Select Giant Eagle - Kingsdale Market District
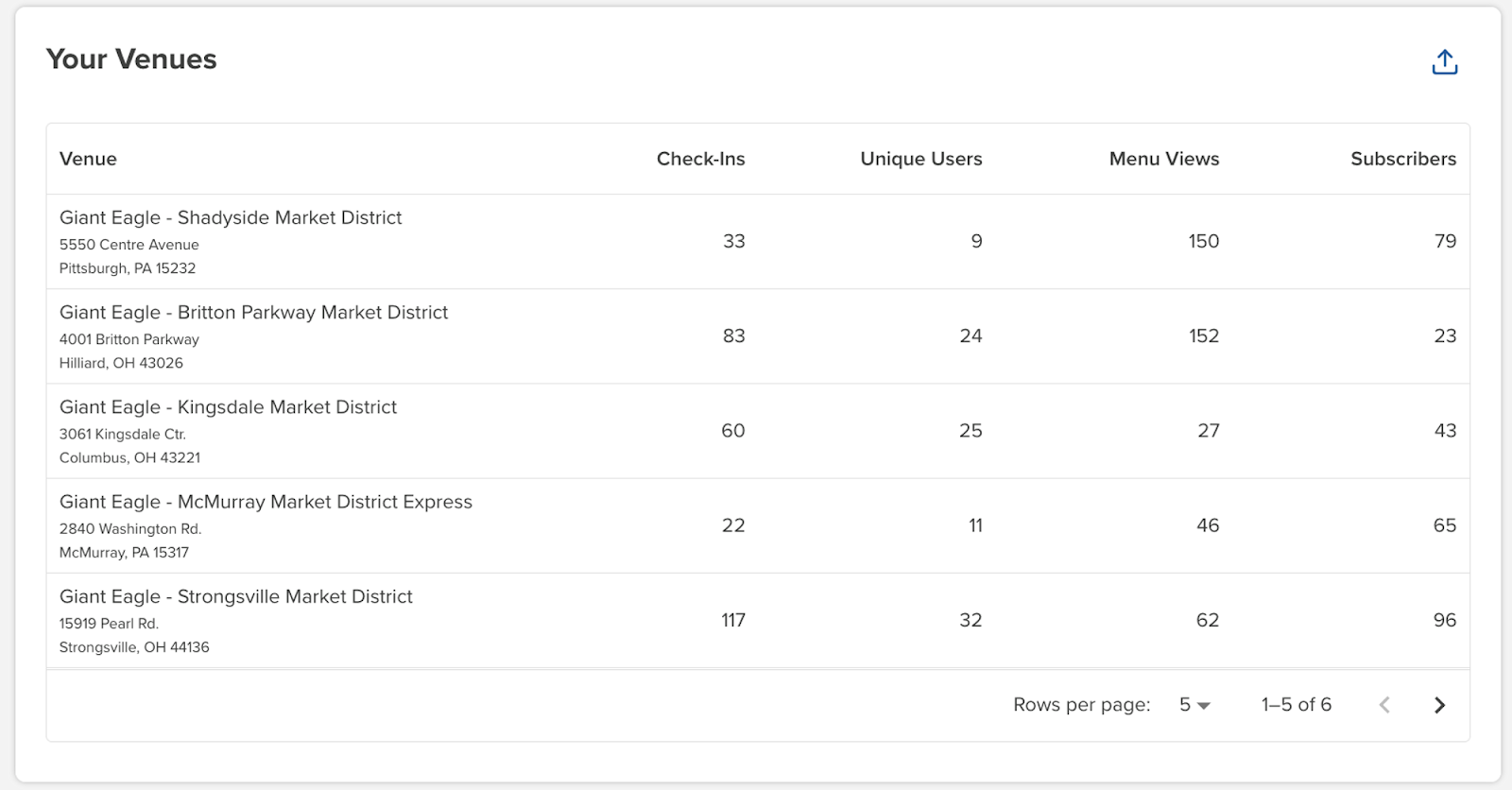 coord(228,407)
